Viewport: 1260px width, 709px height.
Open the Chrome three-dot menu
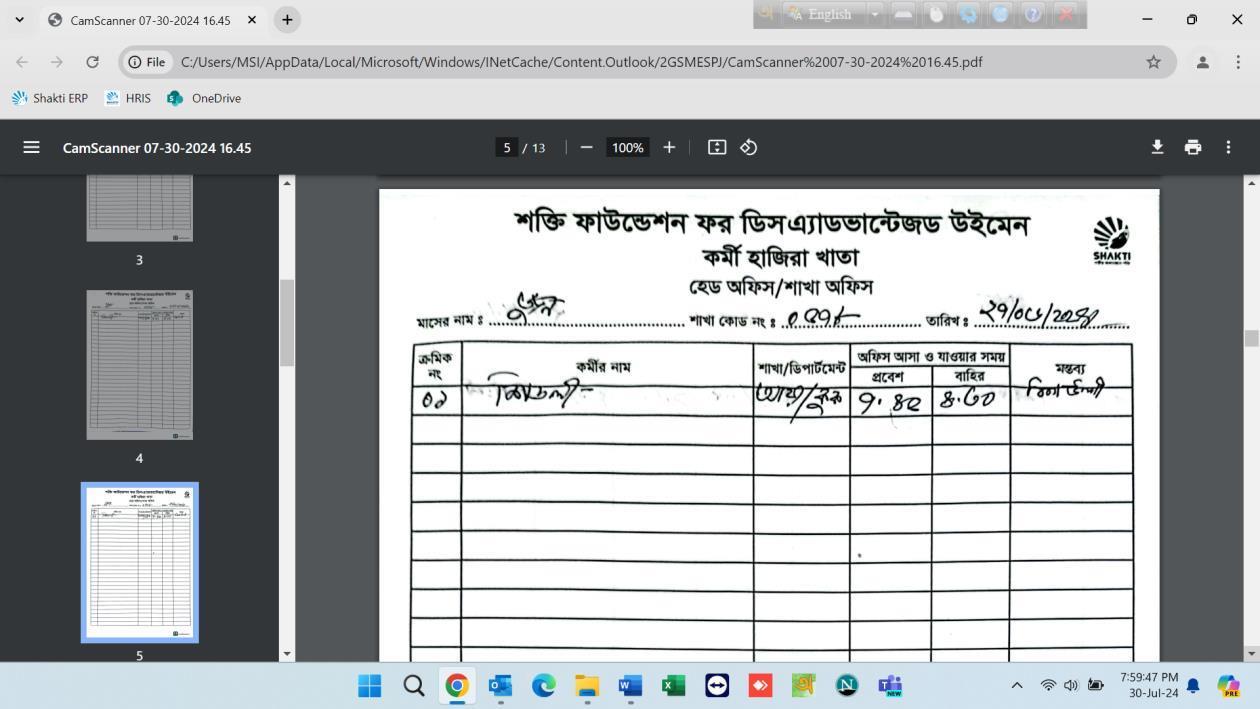tap(1238, 62)
